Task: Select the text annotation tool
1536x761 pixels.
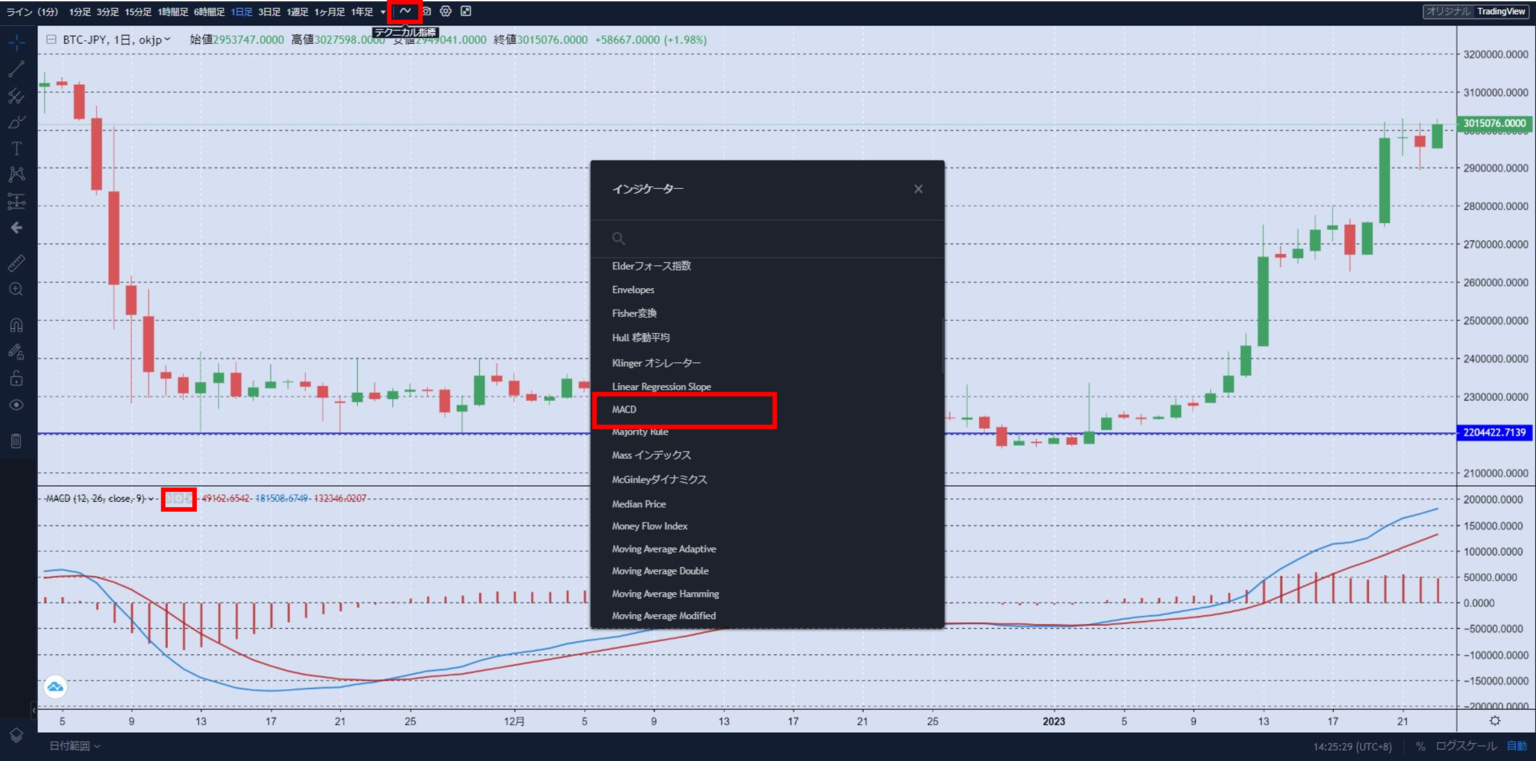Action: click(x=16, y=148)
